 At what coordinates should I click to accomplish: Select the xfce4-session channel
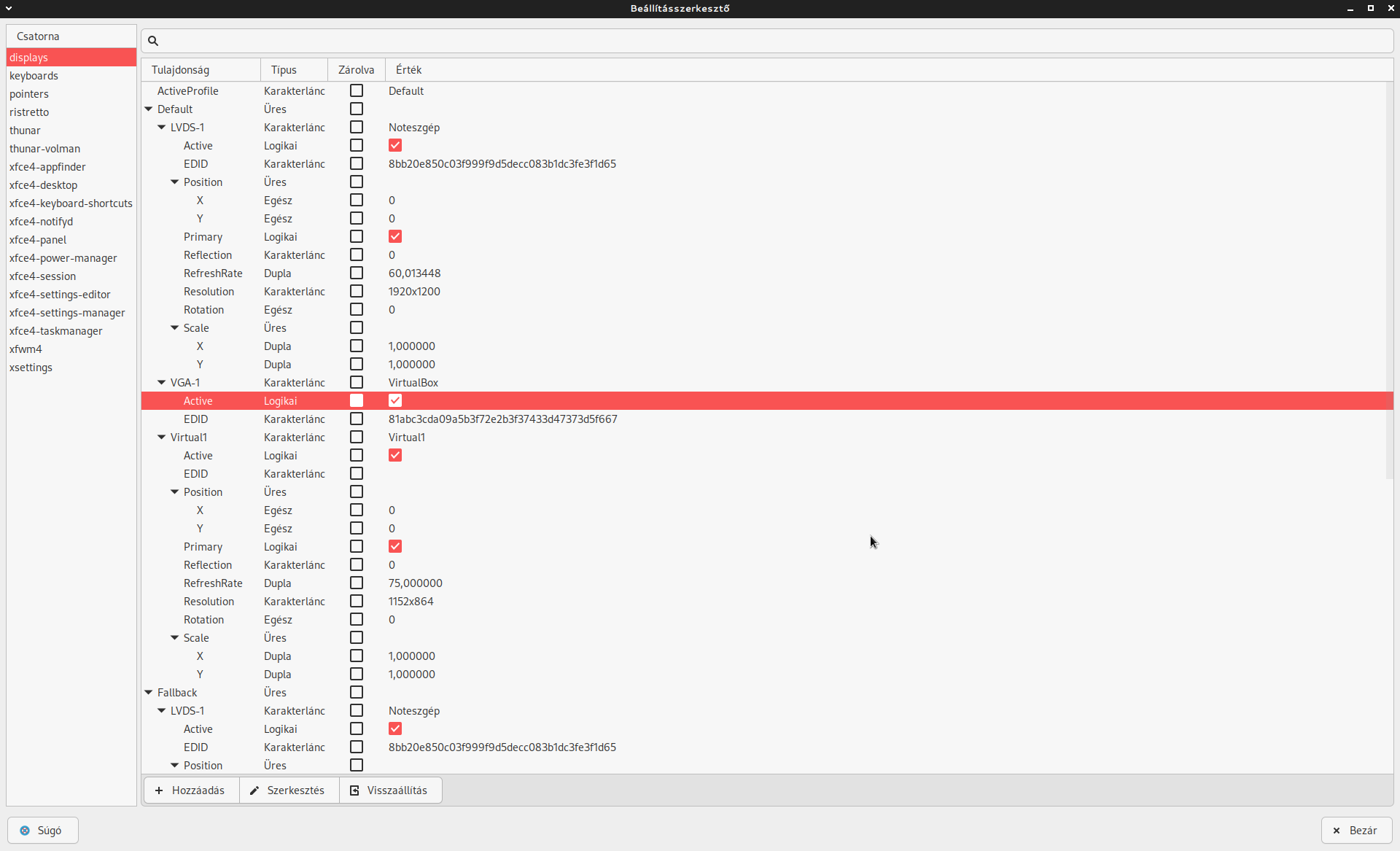tap(71, 276)
